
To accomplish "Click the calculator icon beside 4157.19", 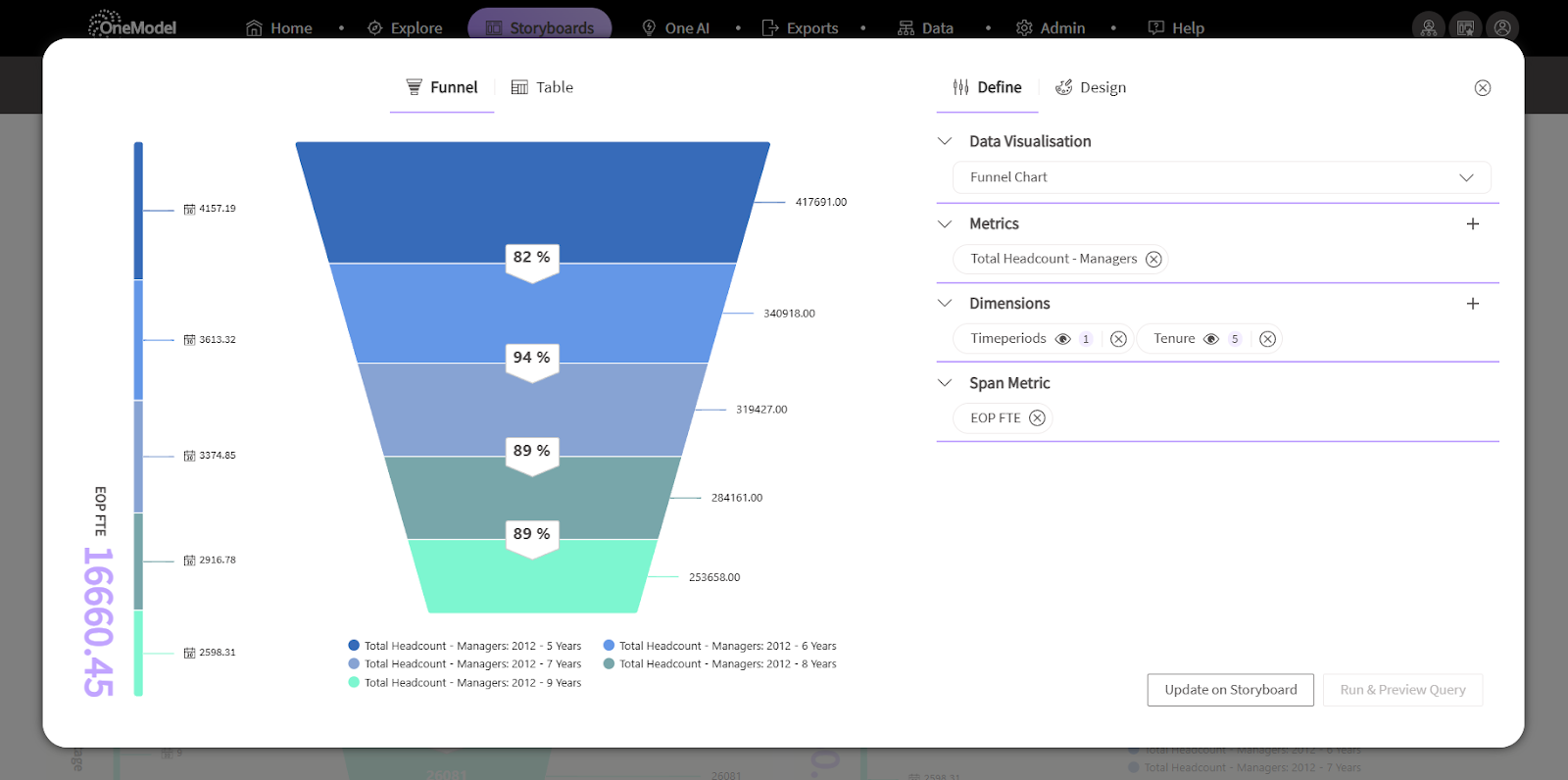I will point(189,209).
